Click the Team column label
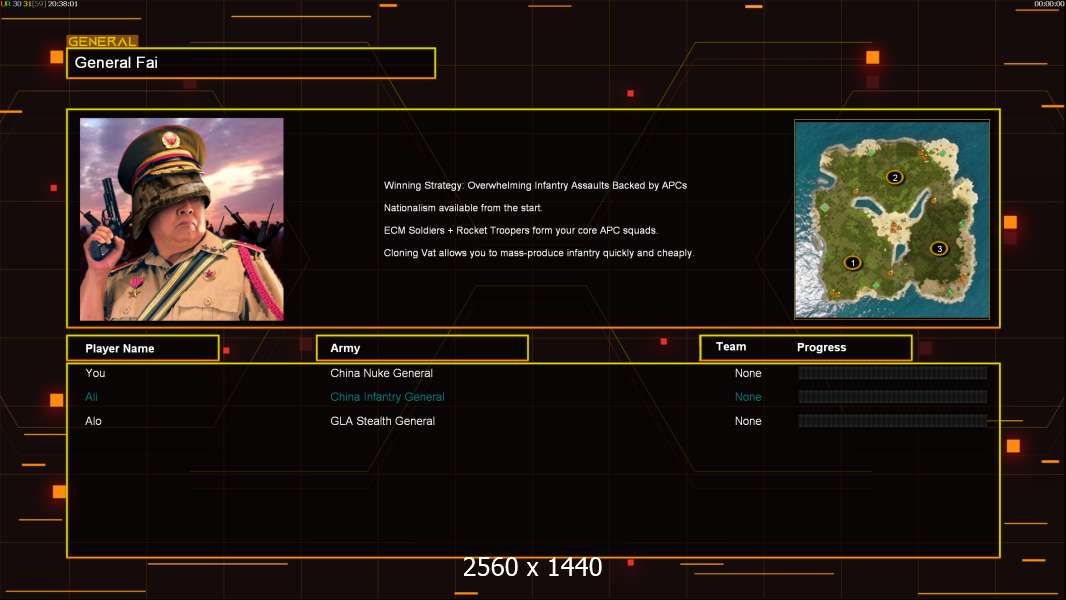 click(x=731, y=347)
